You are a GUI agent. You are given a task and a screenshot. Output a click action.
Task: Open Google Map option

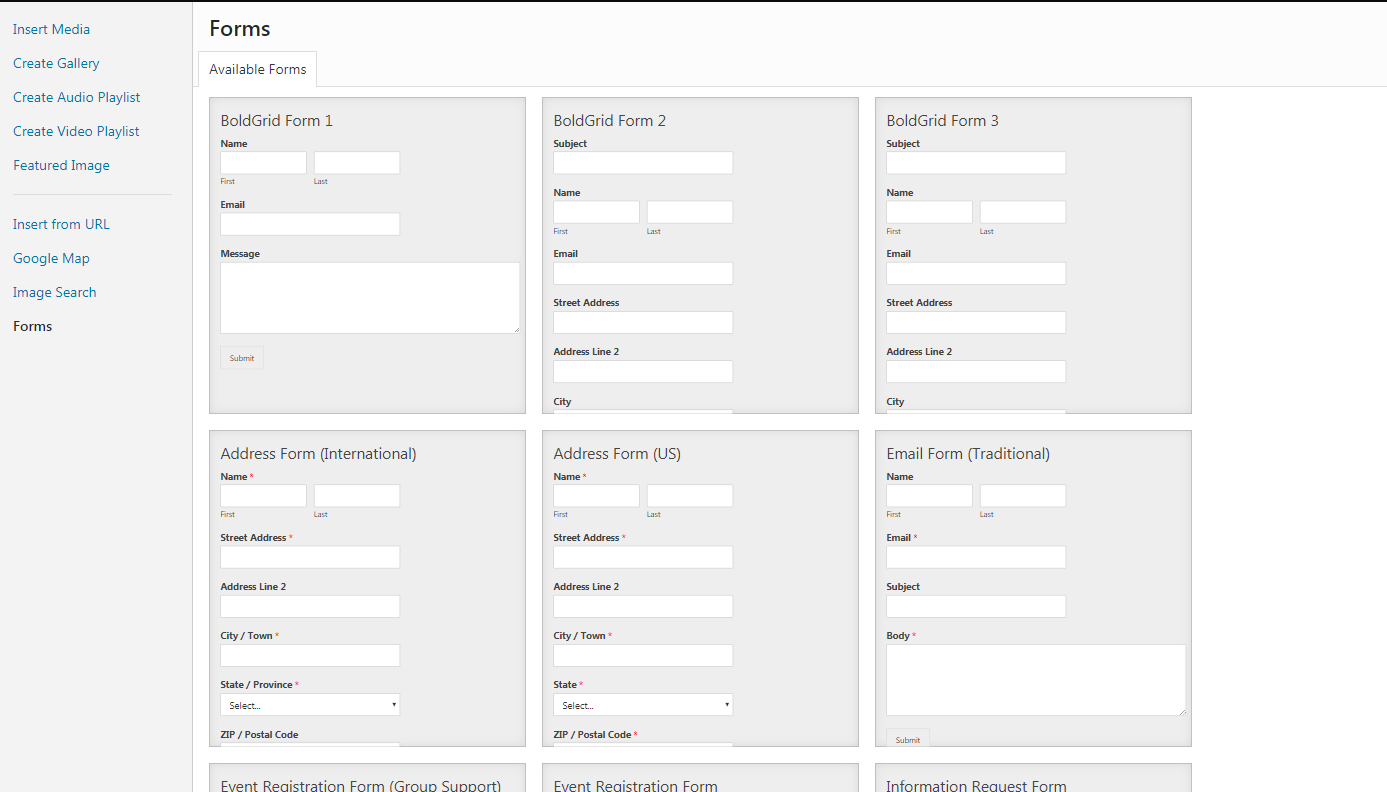[x=51, y=258]
